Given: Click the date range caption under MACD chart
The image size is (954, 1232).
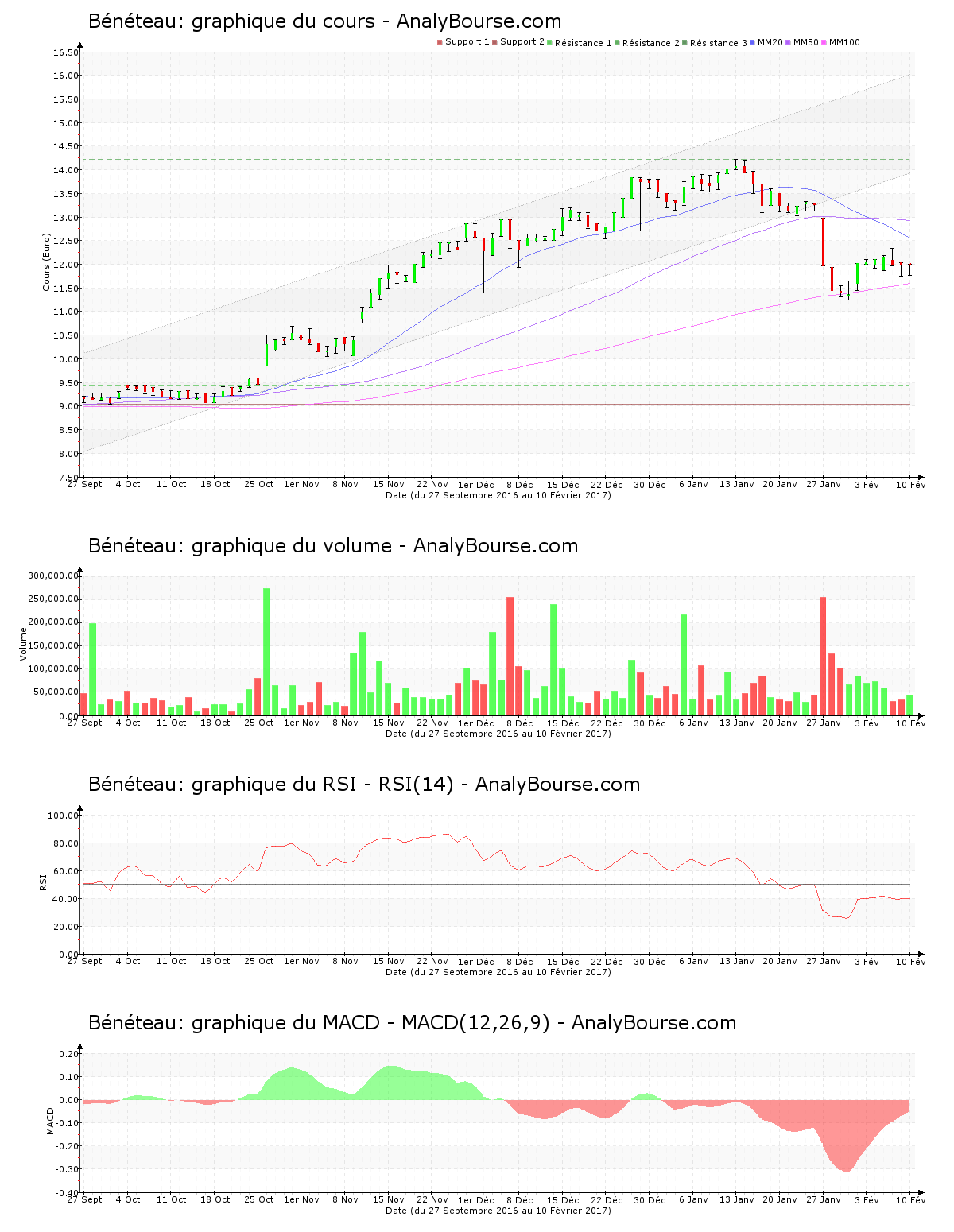Looking at the screenshot, I should 498,1211.
